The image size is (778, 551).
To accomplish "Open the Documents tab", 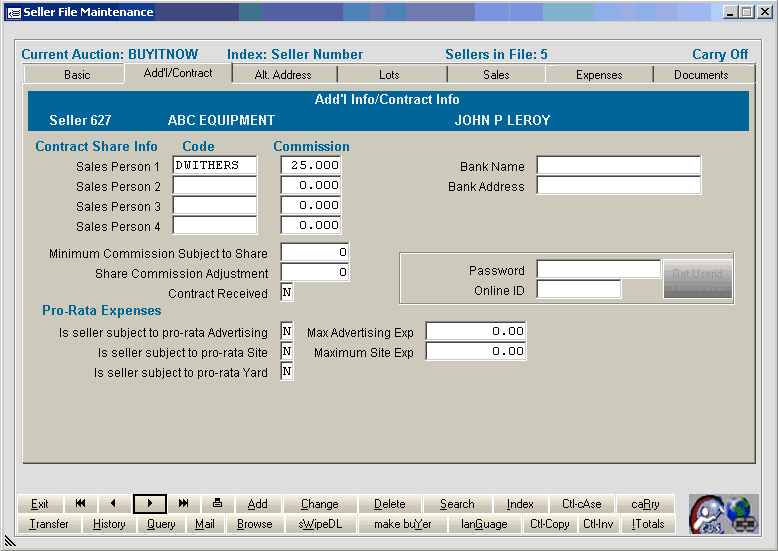I will coord(701,75).
